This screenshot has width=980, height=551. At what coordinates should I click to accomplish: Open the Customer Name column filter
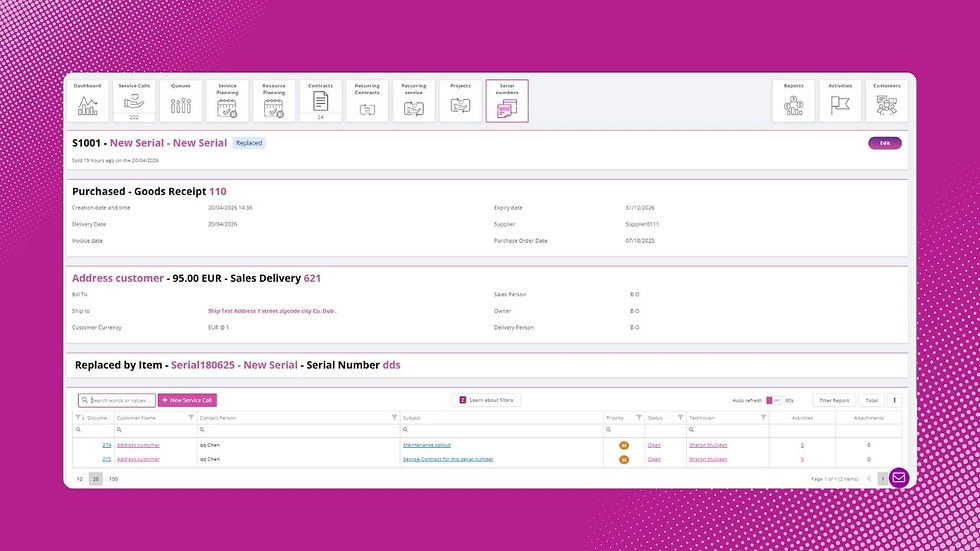191,417
